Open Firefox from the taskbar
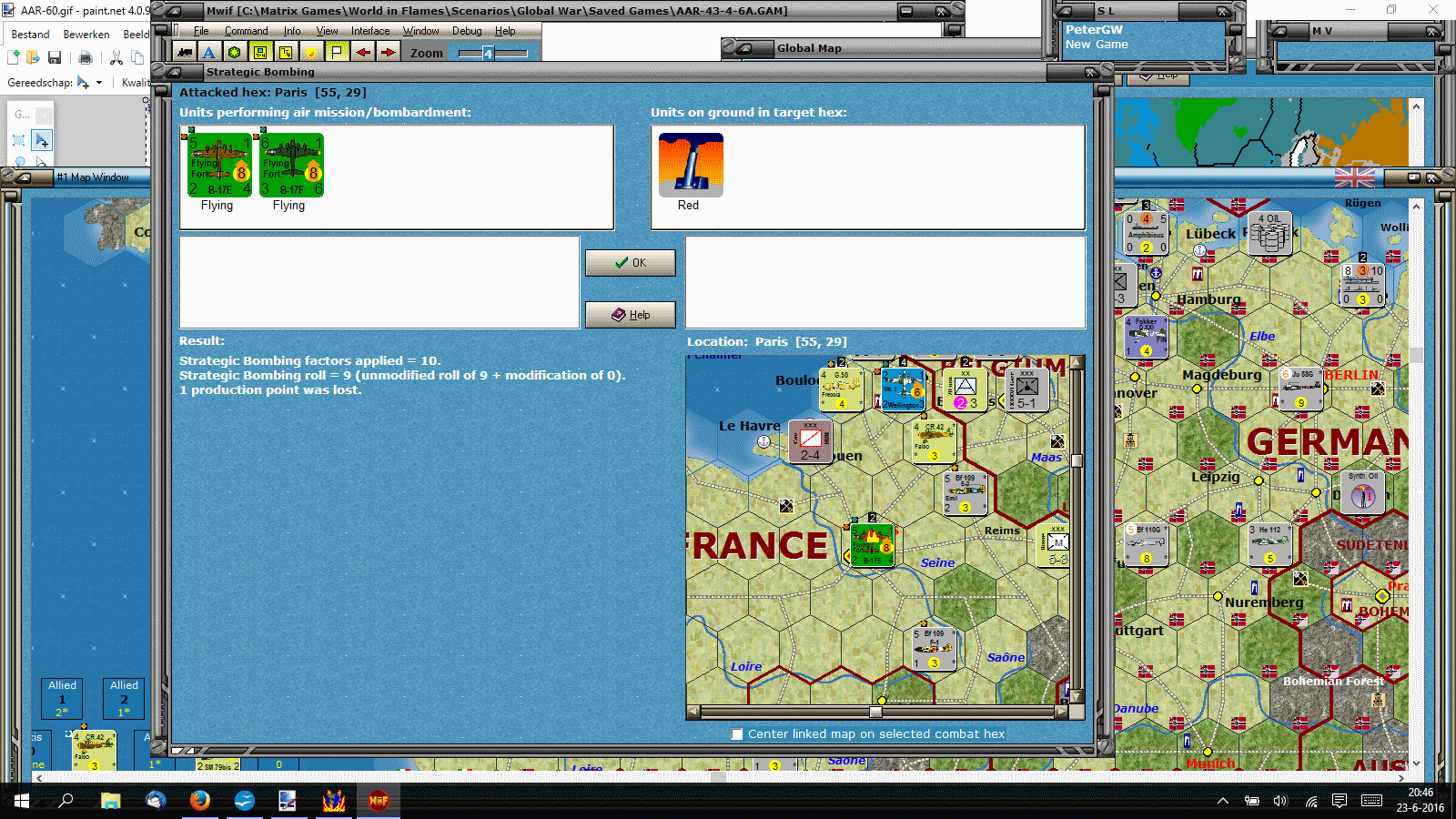This screenshot has width=1456, height=819. [x=199, y=801]
